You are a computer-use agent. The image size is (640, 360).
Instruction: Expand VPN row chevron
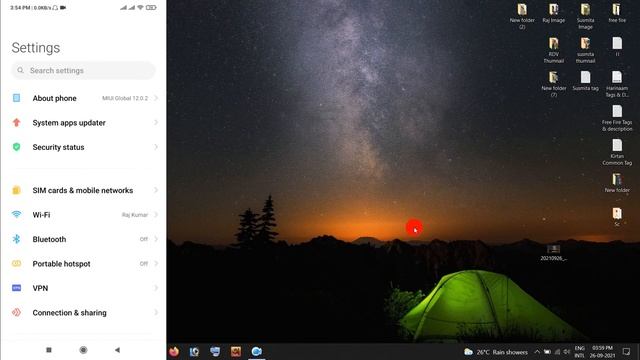[x=156, y=288]
